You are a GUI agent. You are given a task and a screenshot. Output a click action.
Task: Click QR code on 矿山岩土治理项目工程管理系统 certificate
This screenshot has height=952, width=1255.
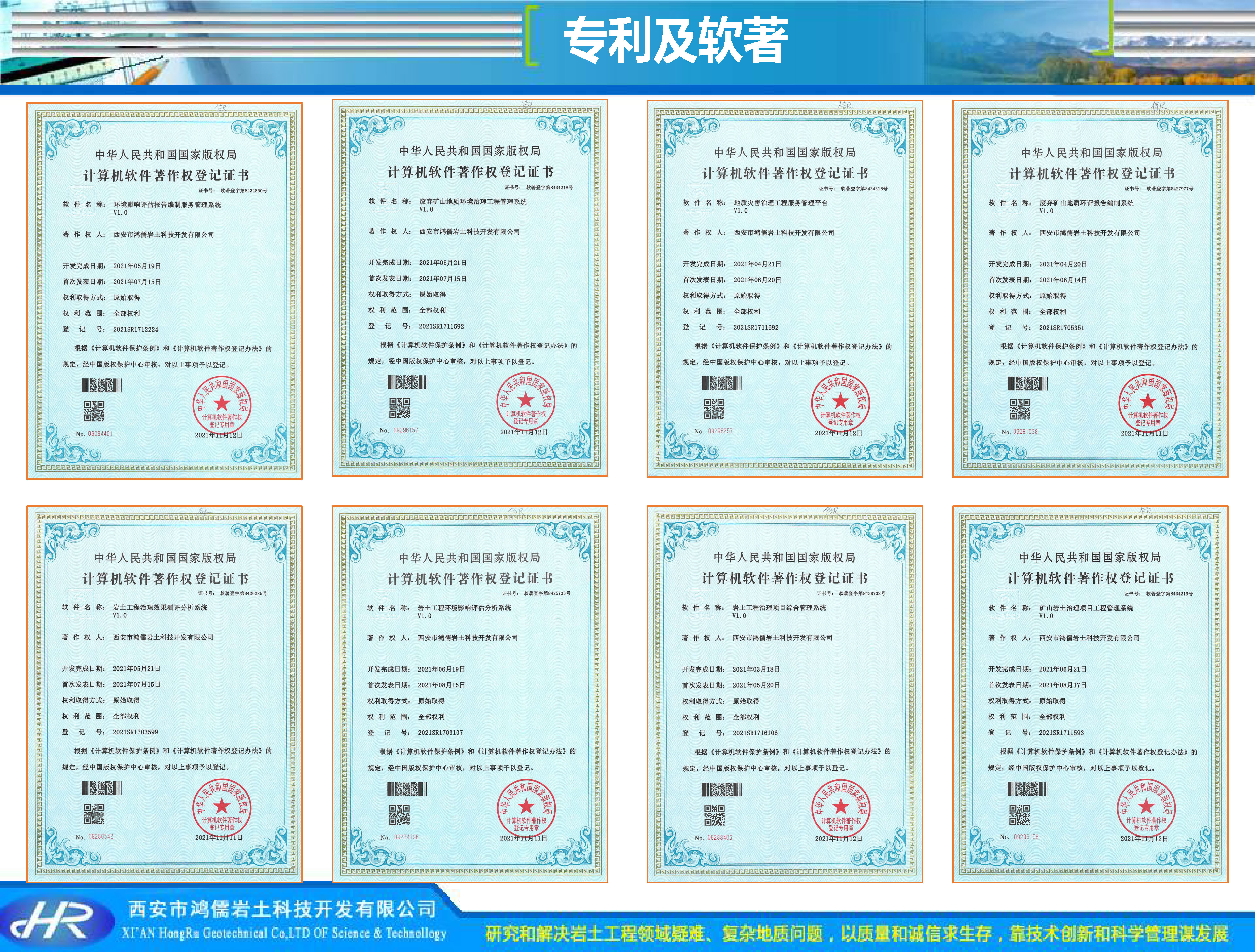1019,815
